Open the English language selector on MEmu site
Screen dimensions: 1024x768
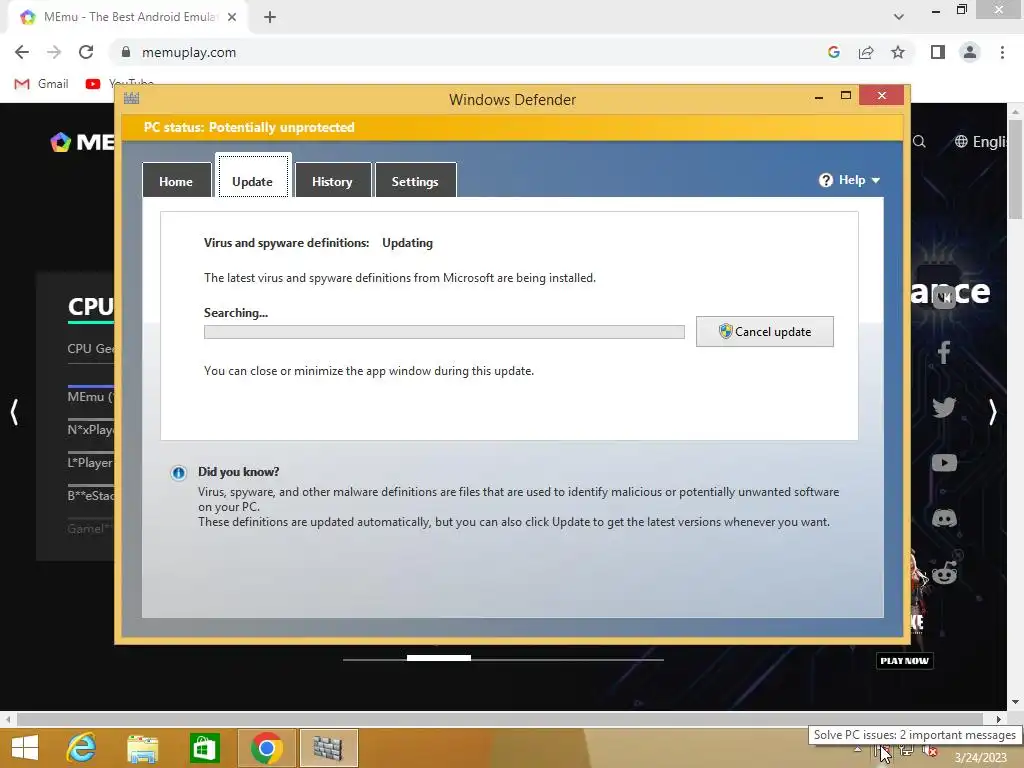click(x=981, y=142)
